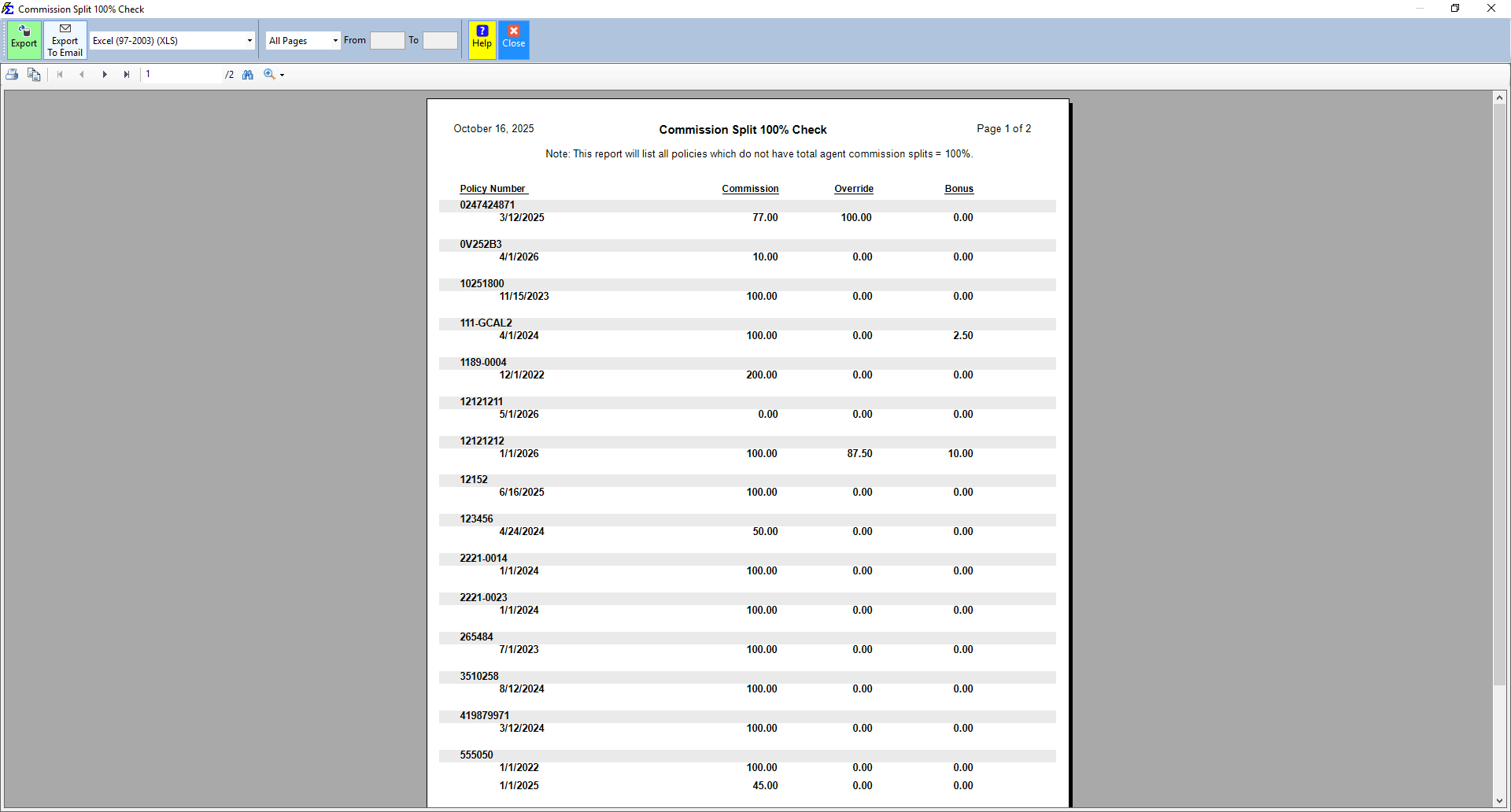Click the Print report icon

point(12,74)
